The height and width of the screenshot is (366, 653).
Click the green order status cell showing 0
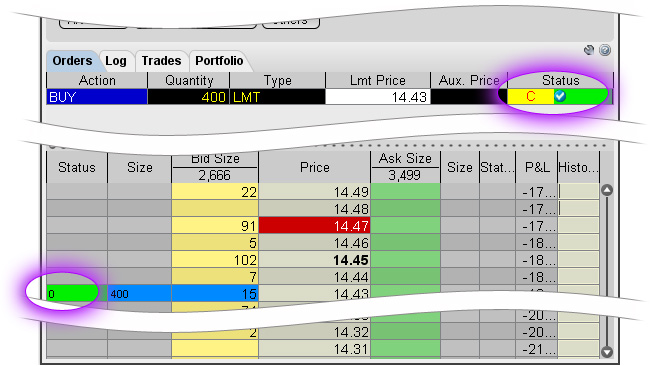[x=73, y=294]
